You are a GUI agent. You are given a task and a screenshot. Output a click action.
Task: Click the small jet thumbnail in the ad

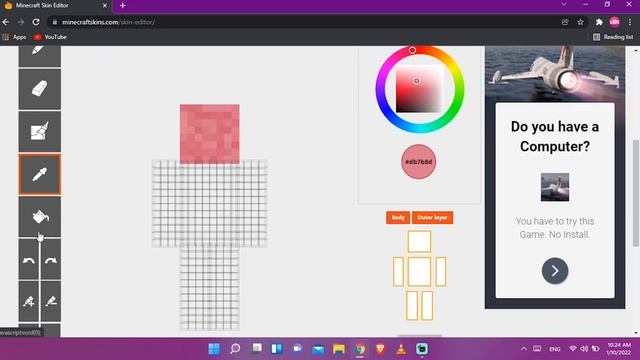pos(555,187)
